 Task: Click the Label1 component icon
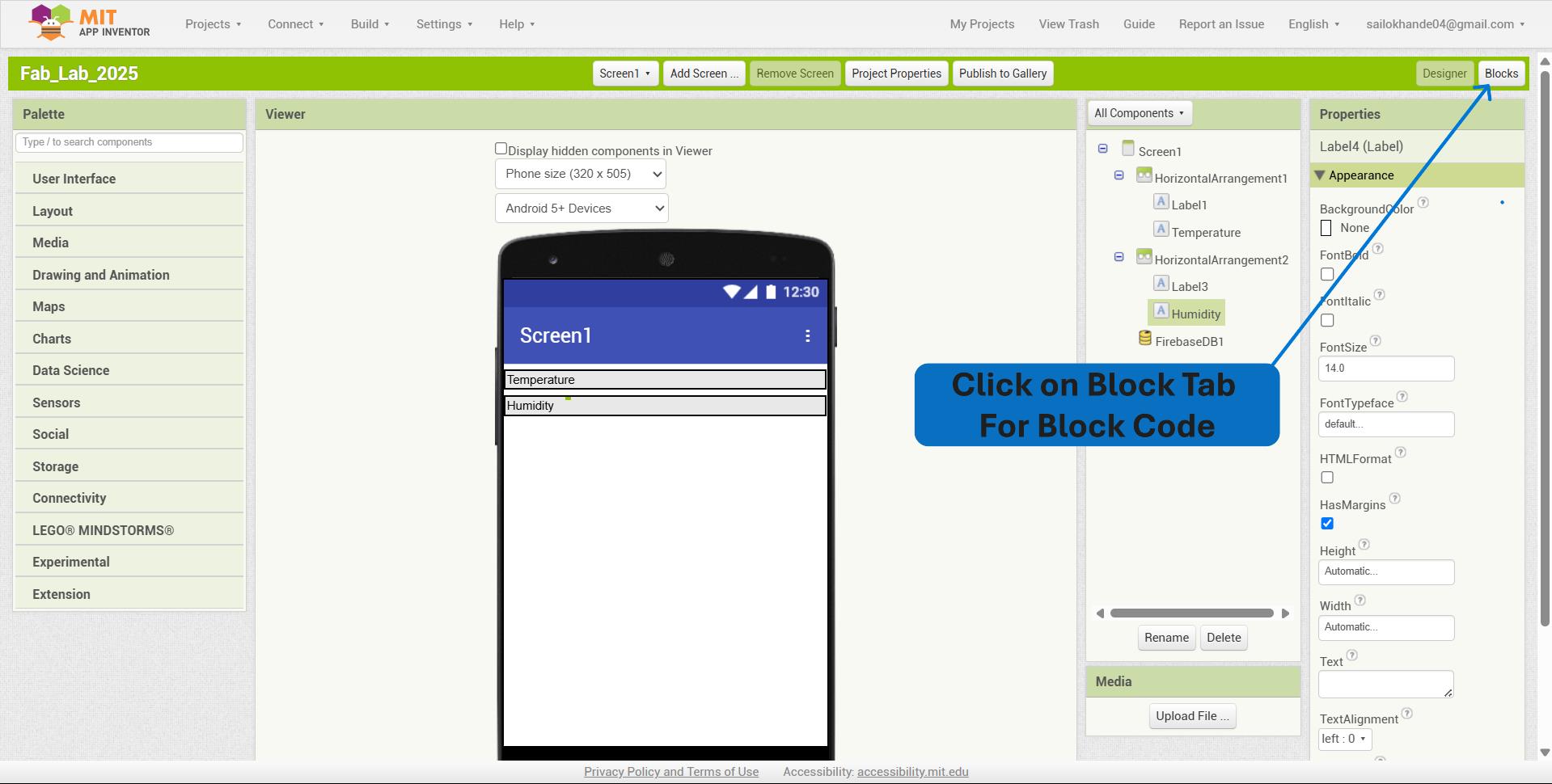click(x=1161, y=202)
